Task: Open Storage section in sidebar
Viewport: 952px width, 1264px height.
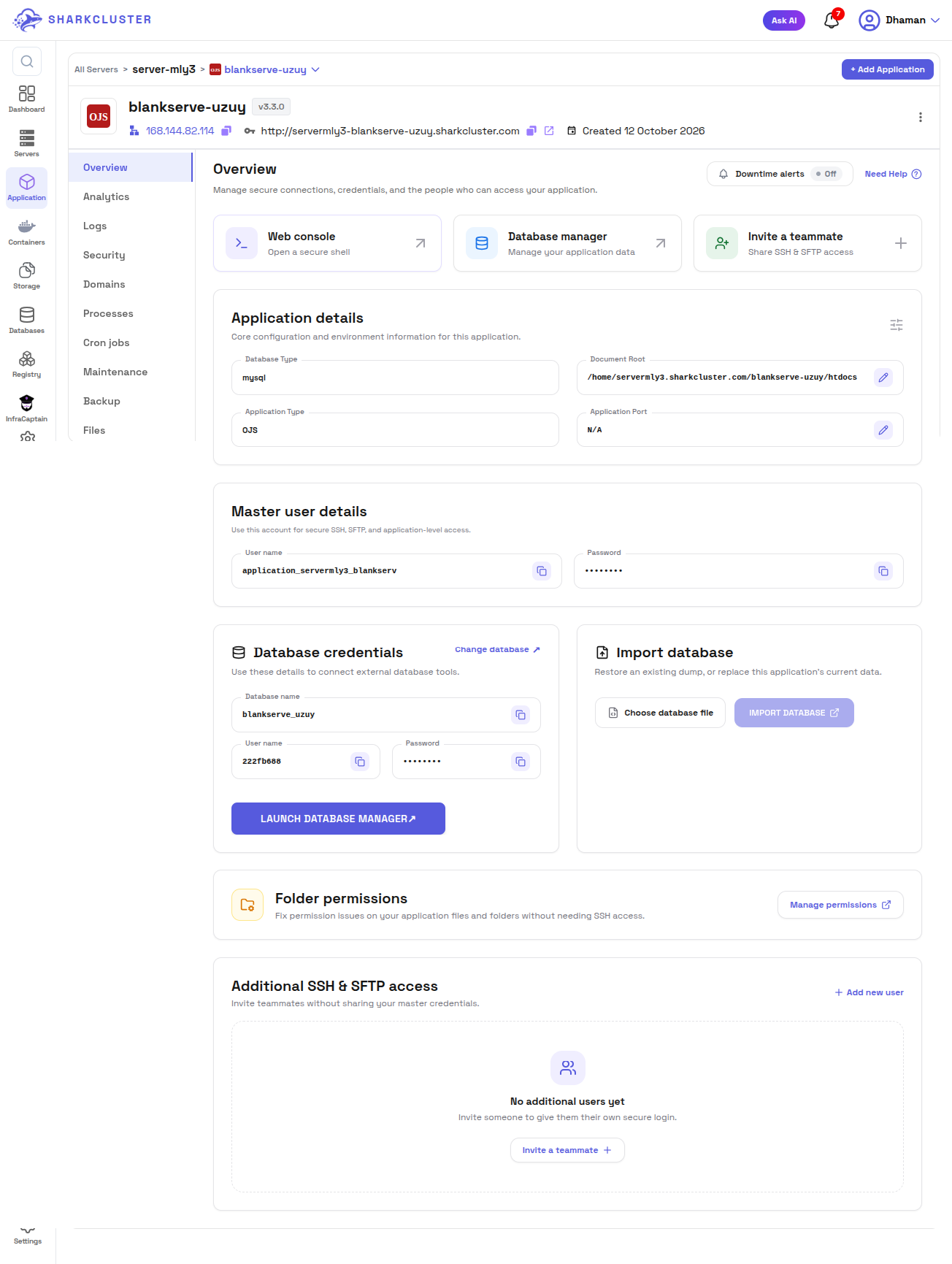Action: tap(27, 276)
